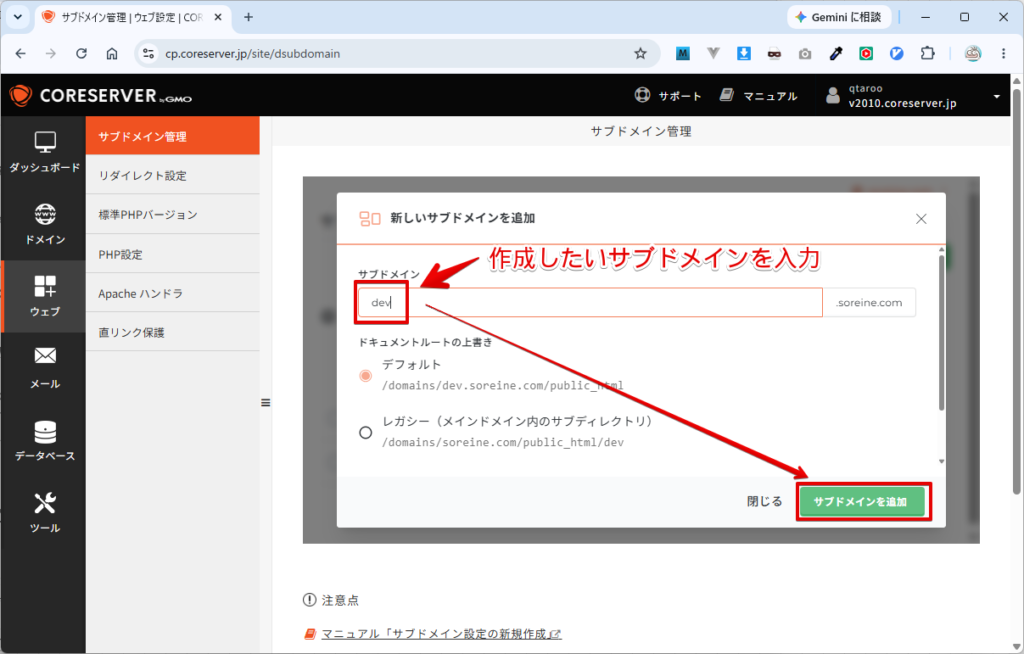Open Support (サポート) in header
1024x654 pixels.
(668, 96)
